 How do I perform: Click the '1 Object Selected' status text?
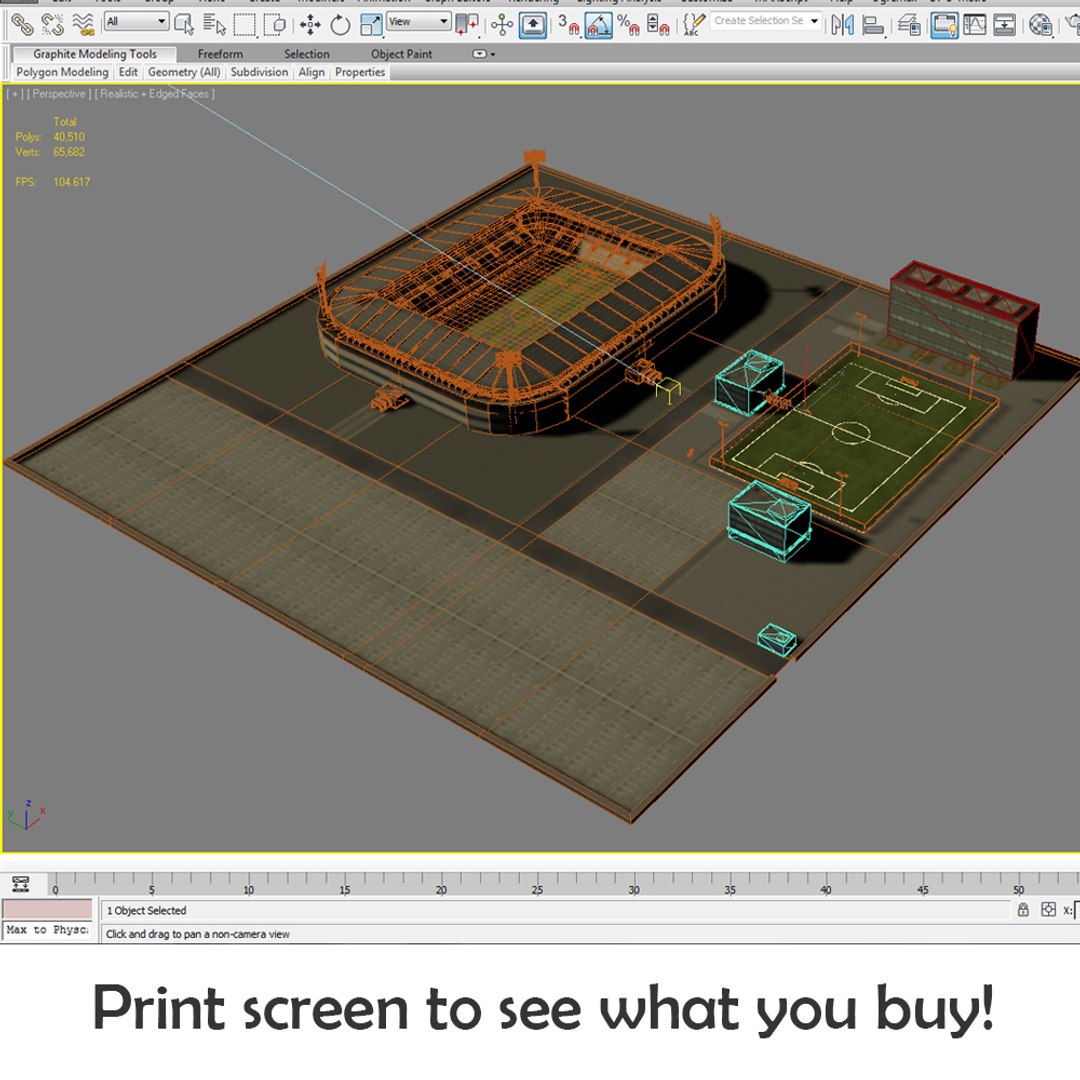click(x=147, y=911)
